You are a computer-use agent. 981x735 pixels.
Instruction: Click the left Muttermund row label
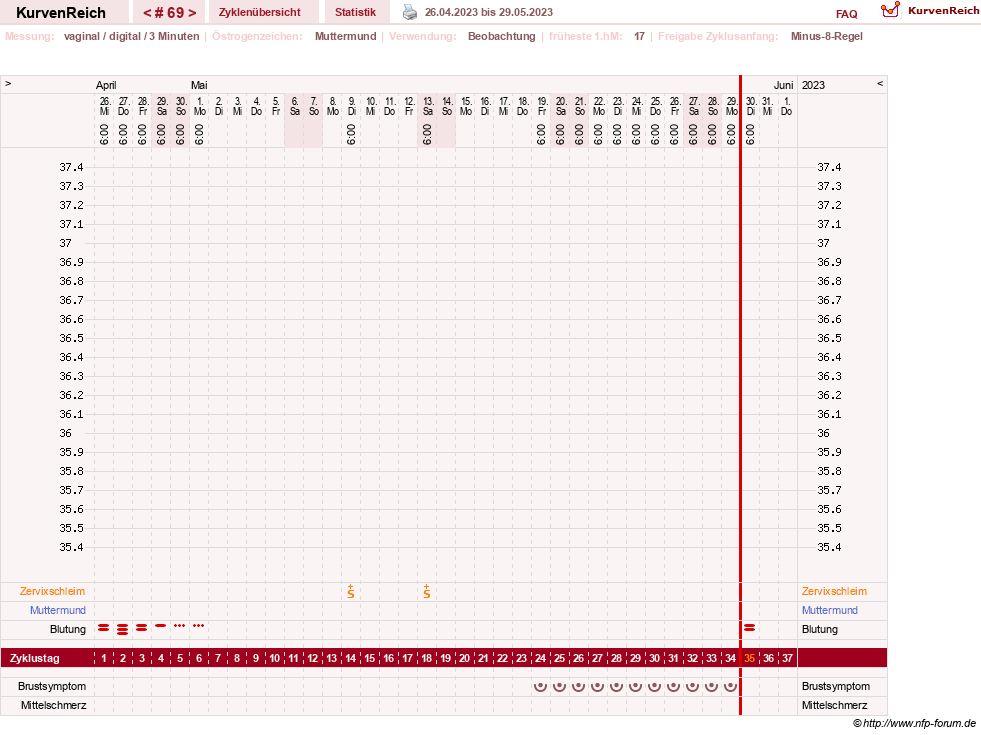click(x=58, y=610)
